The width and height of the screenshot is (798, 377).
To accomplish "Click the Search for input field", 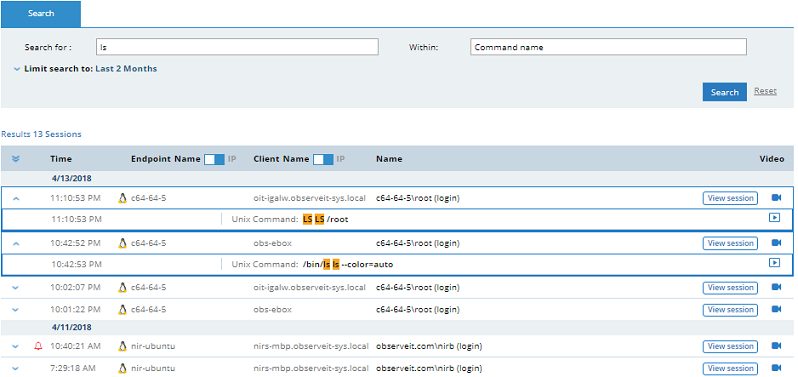I will click(237, 47).
